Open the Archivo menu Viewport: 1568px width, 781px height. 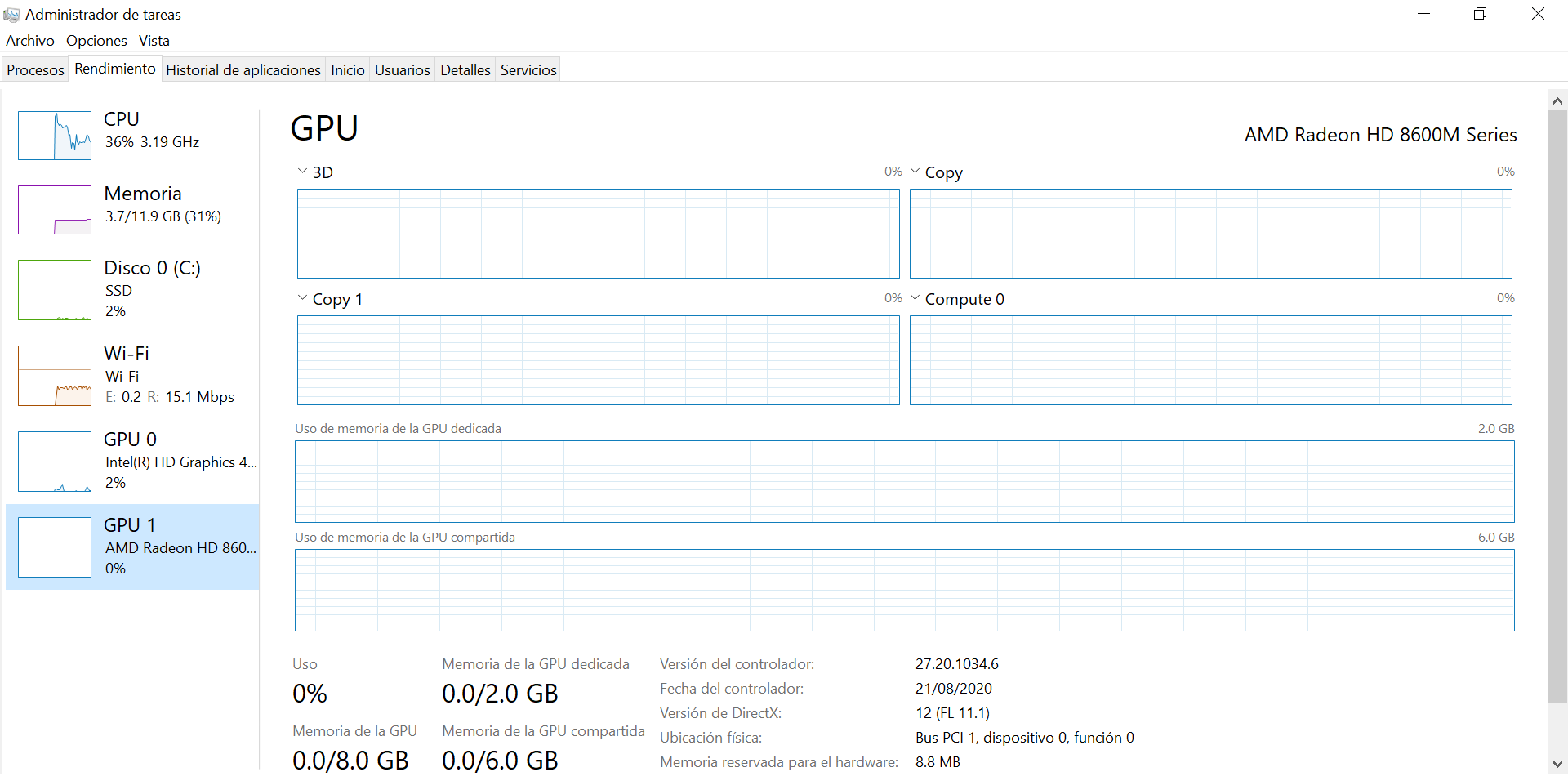[30, 41]
